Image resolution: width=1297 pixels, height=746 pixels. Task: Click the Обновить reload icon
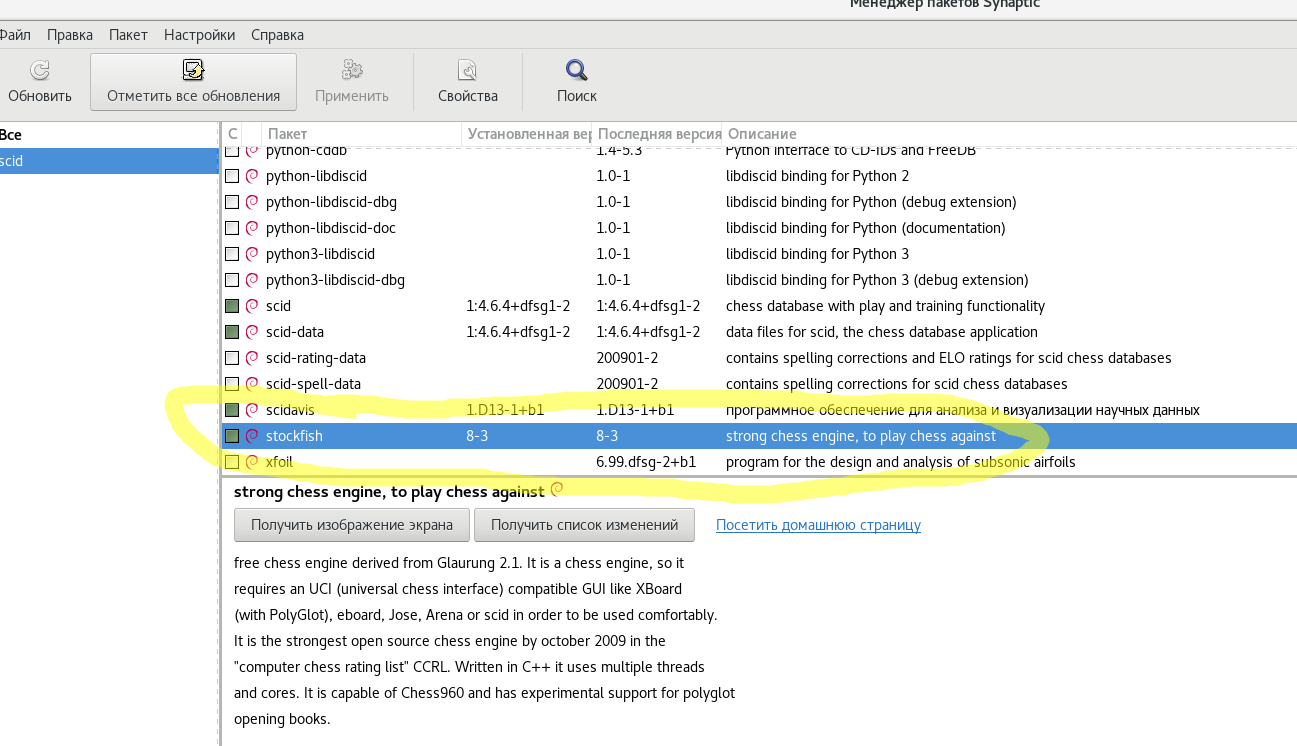40,70
